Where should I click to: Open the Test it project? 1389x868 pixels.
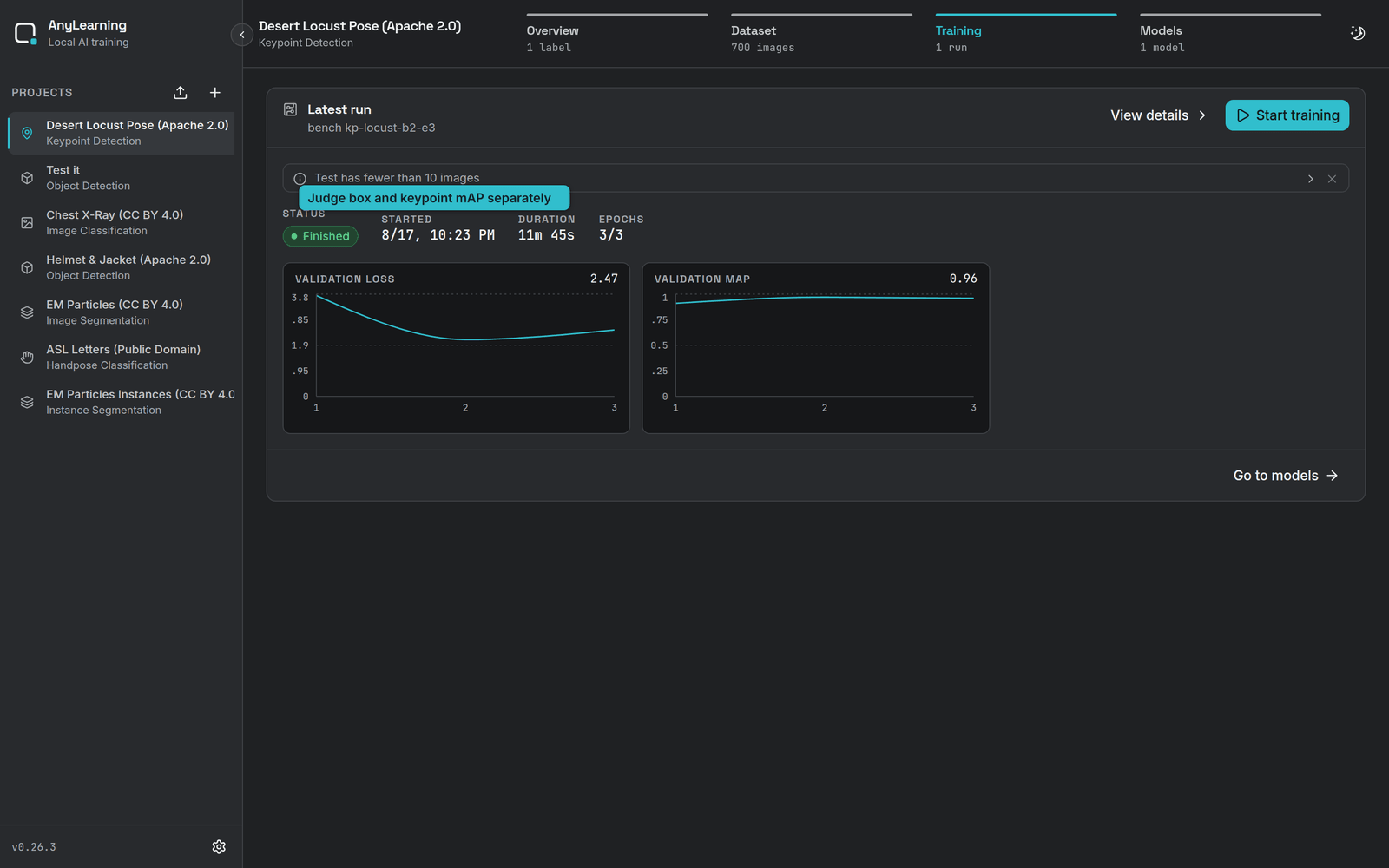point(122,178)
